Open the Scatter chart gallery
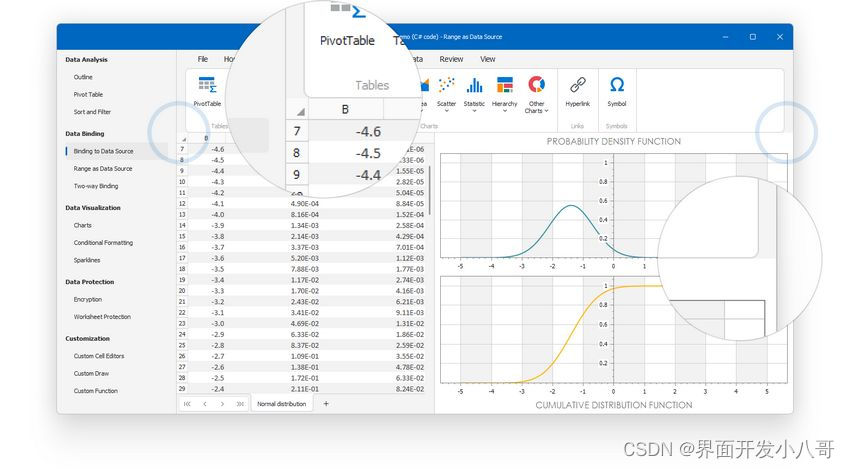The height and width of the screenshot is (469, 850). click(446, 94)
